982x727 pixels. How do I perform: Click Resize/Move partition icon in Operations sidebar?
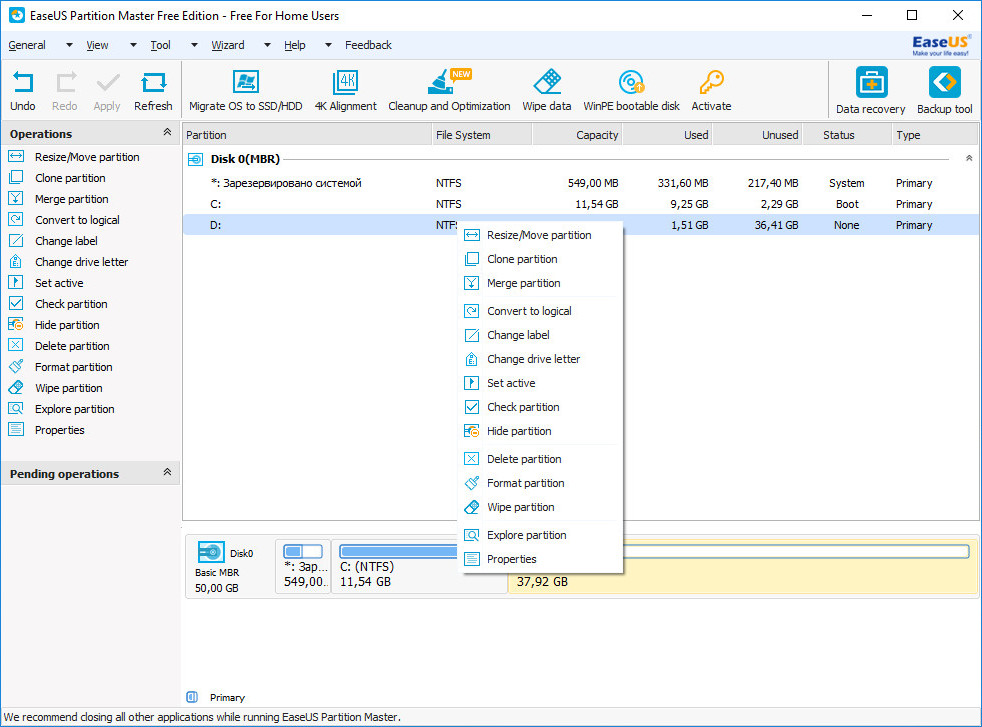[x=16, y=157]
